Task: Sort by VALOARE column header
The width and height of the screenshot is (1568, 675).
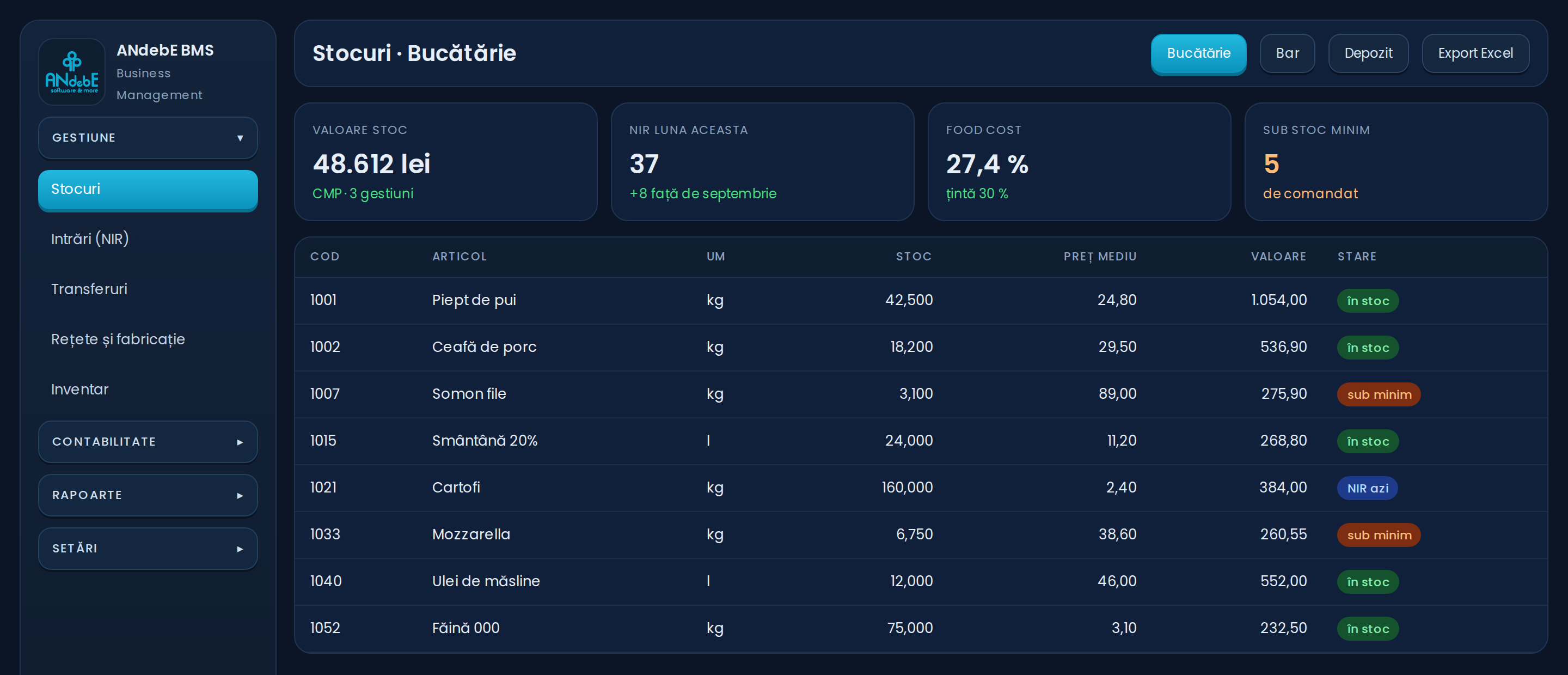Action: [x=1278, y=257]
